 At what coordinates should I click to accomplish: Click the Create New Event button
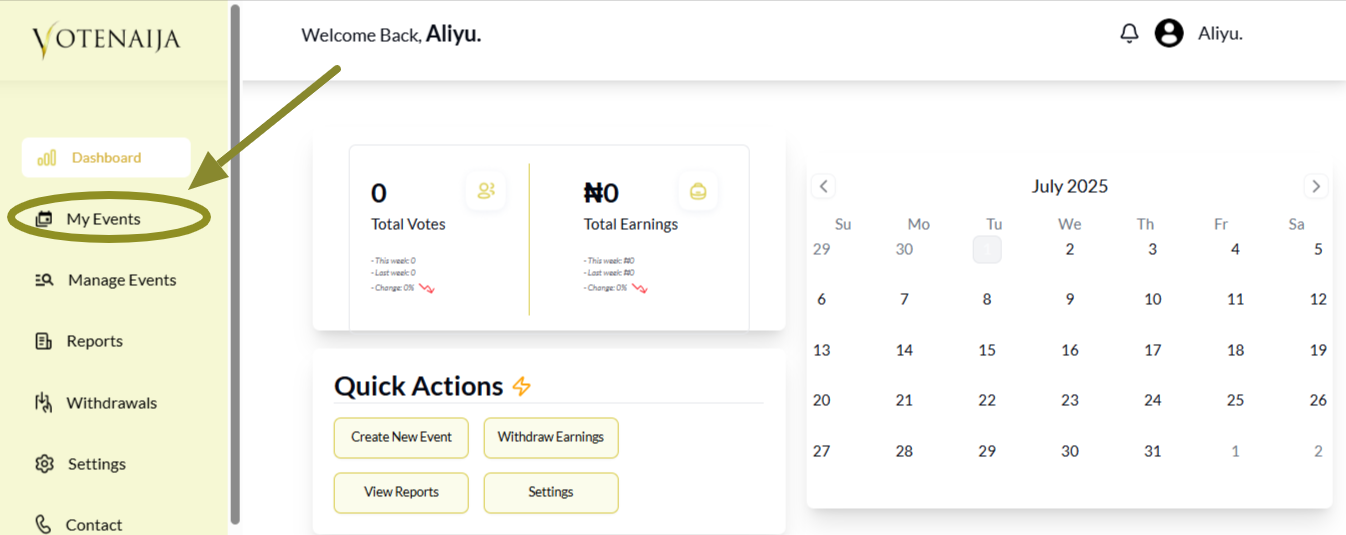coord(401,438)
